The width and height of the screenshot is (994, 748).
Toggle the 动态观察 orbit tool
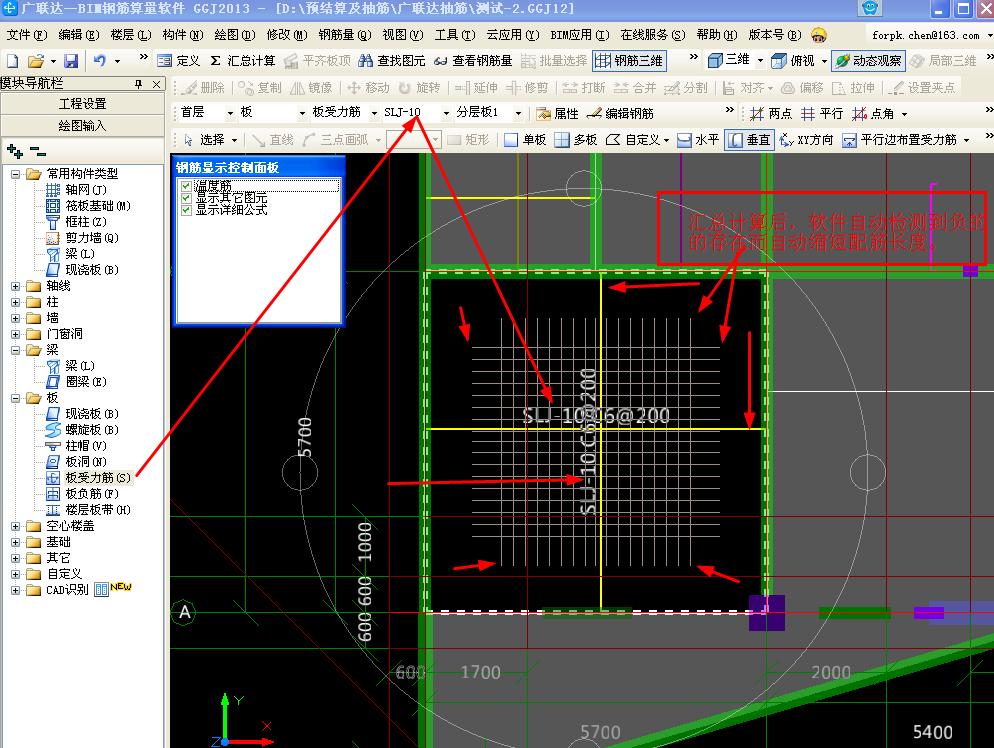(868, 61)
